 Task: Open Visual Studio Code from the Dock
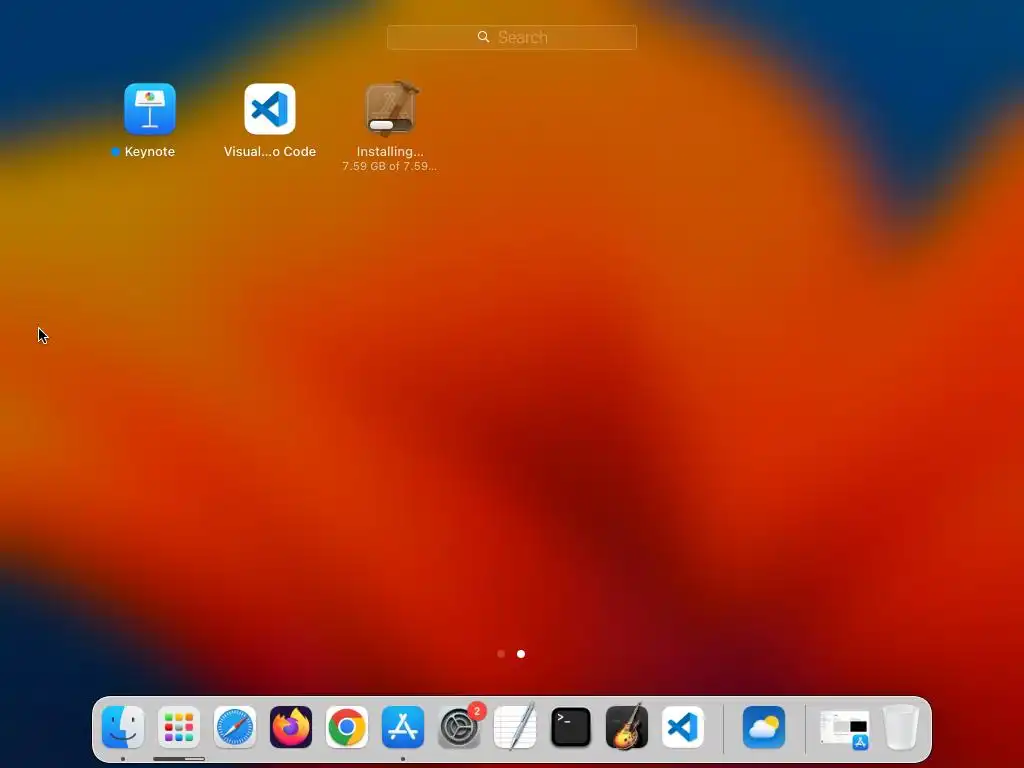coord(683,727)
